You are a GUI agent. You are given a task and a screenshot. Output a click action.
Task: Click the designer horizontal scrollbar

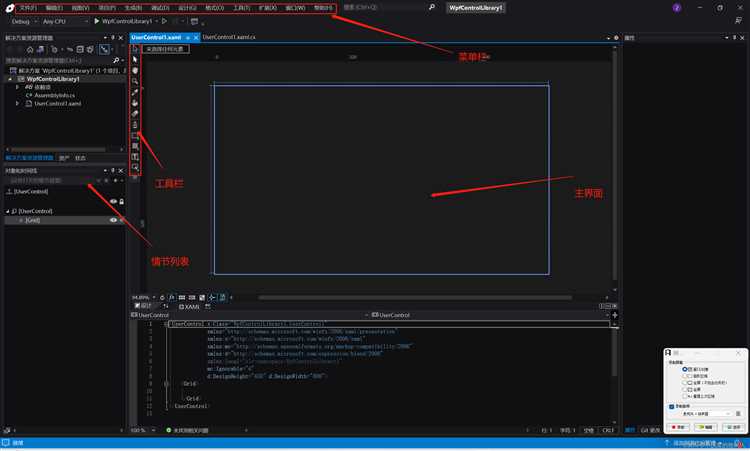pyautogui.click(x=415, y=297)
